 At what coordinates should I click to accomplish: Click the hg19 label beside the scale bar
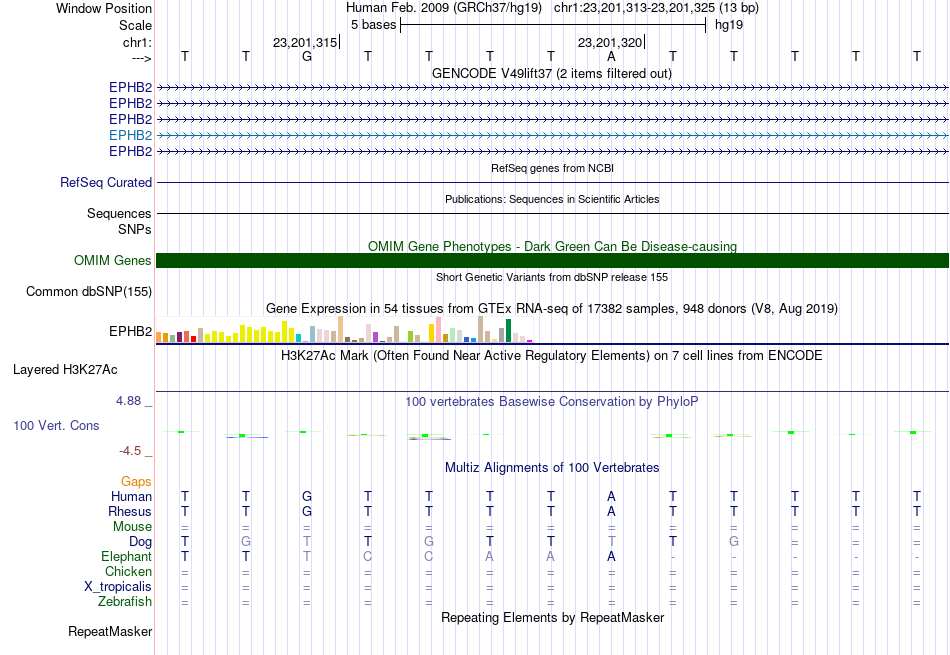[729, 25]
